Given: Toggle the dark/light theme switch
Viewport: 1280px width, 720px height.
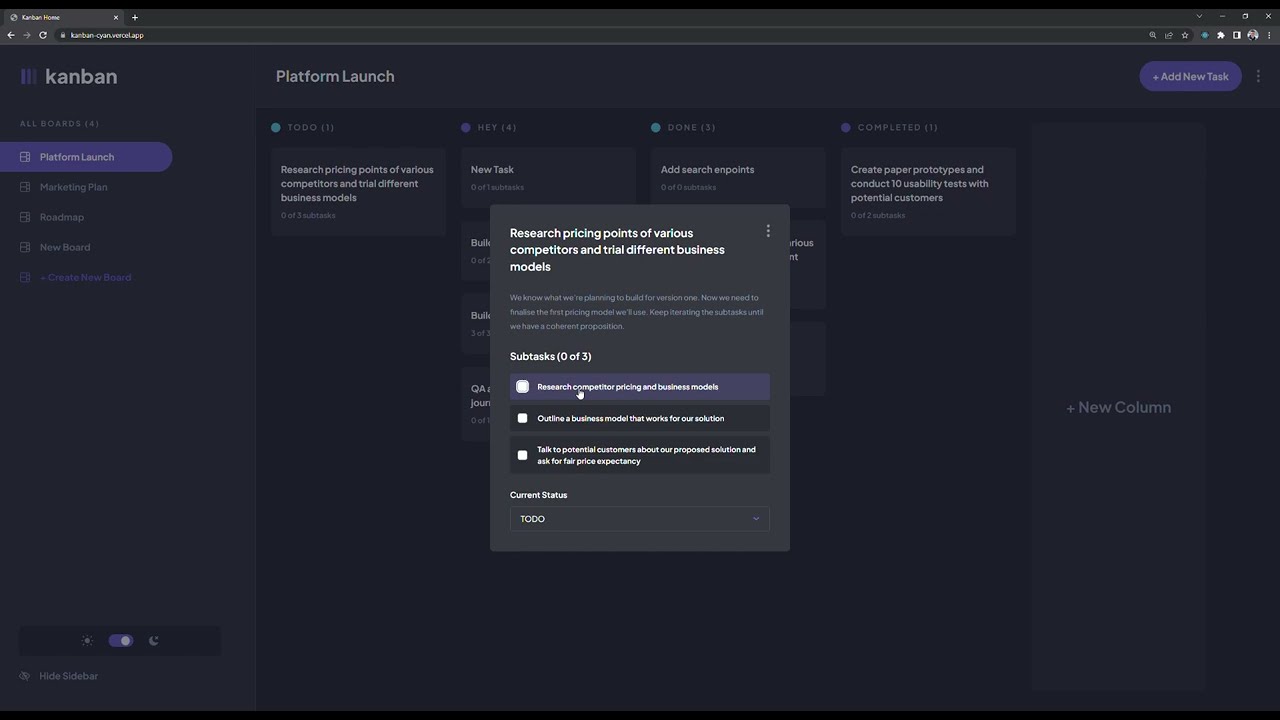Looking at the screenshot, I should (121, 641).
